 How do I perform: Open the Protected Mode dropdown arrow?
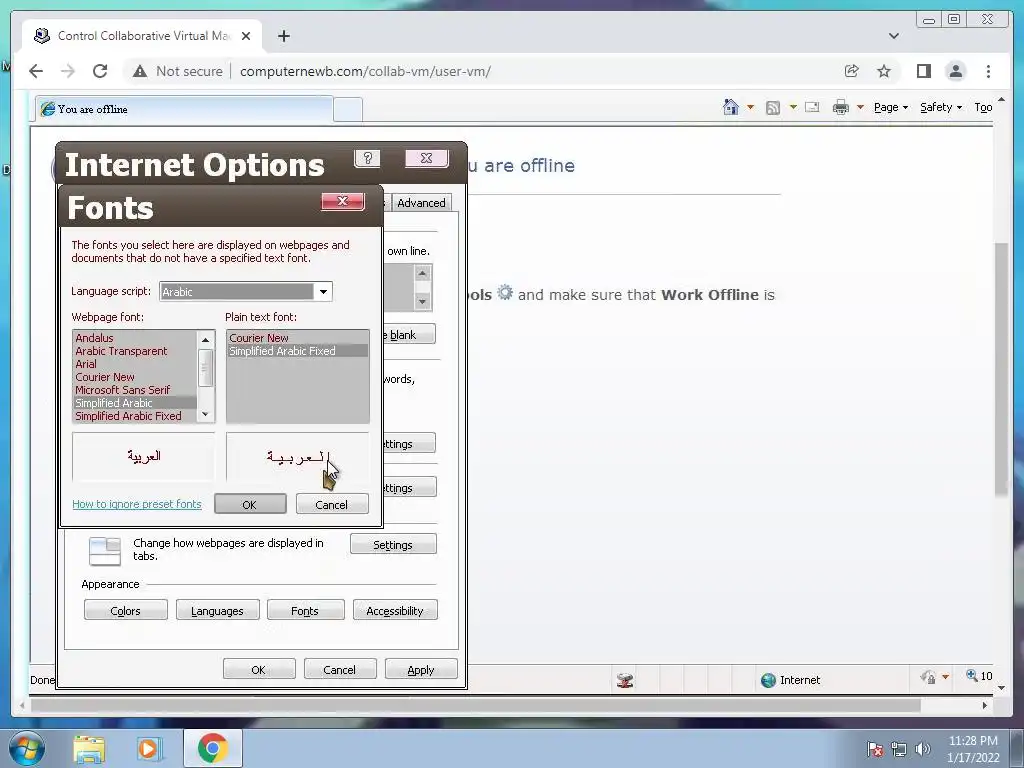click(x=945, y=677)
